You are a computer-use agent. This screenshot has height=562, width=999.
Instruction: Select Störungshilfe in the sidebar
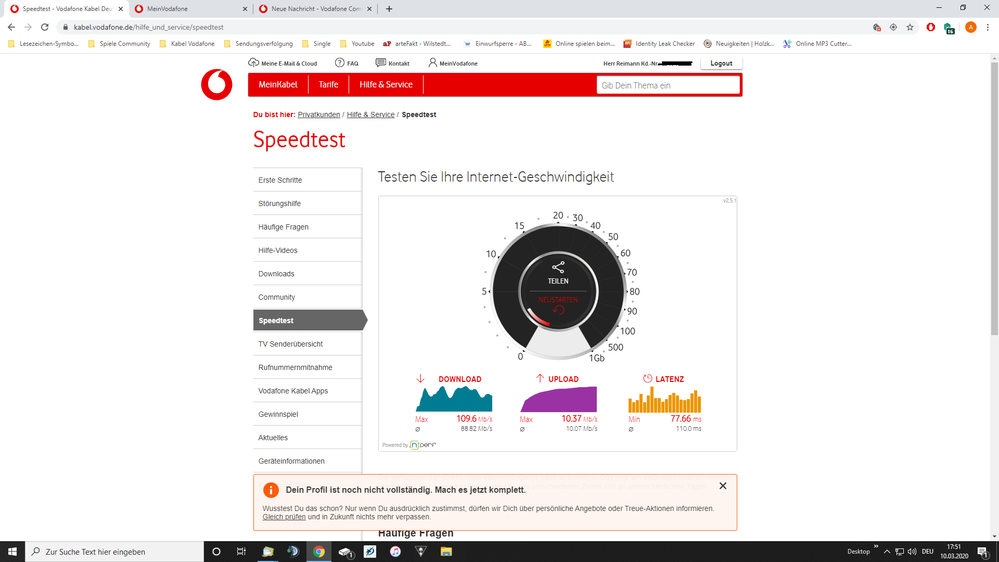pos(307,204)
